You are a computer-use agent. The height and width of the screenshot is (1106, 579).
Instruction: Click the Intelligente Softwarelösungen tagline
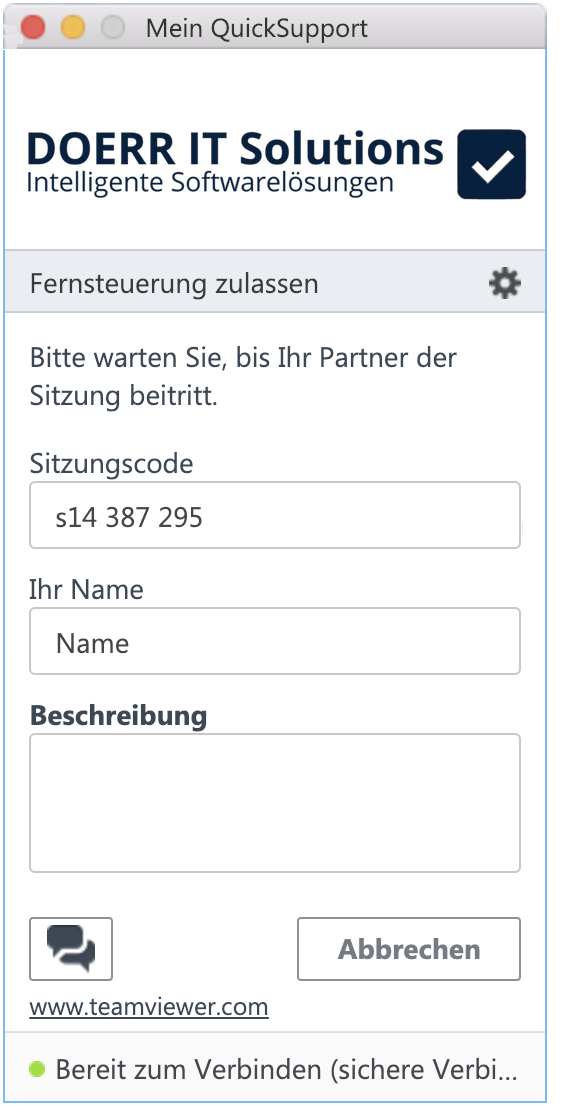(210, 183)
